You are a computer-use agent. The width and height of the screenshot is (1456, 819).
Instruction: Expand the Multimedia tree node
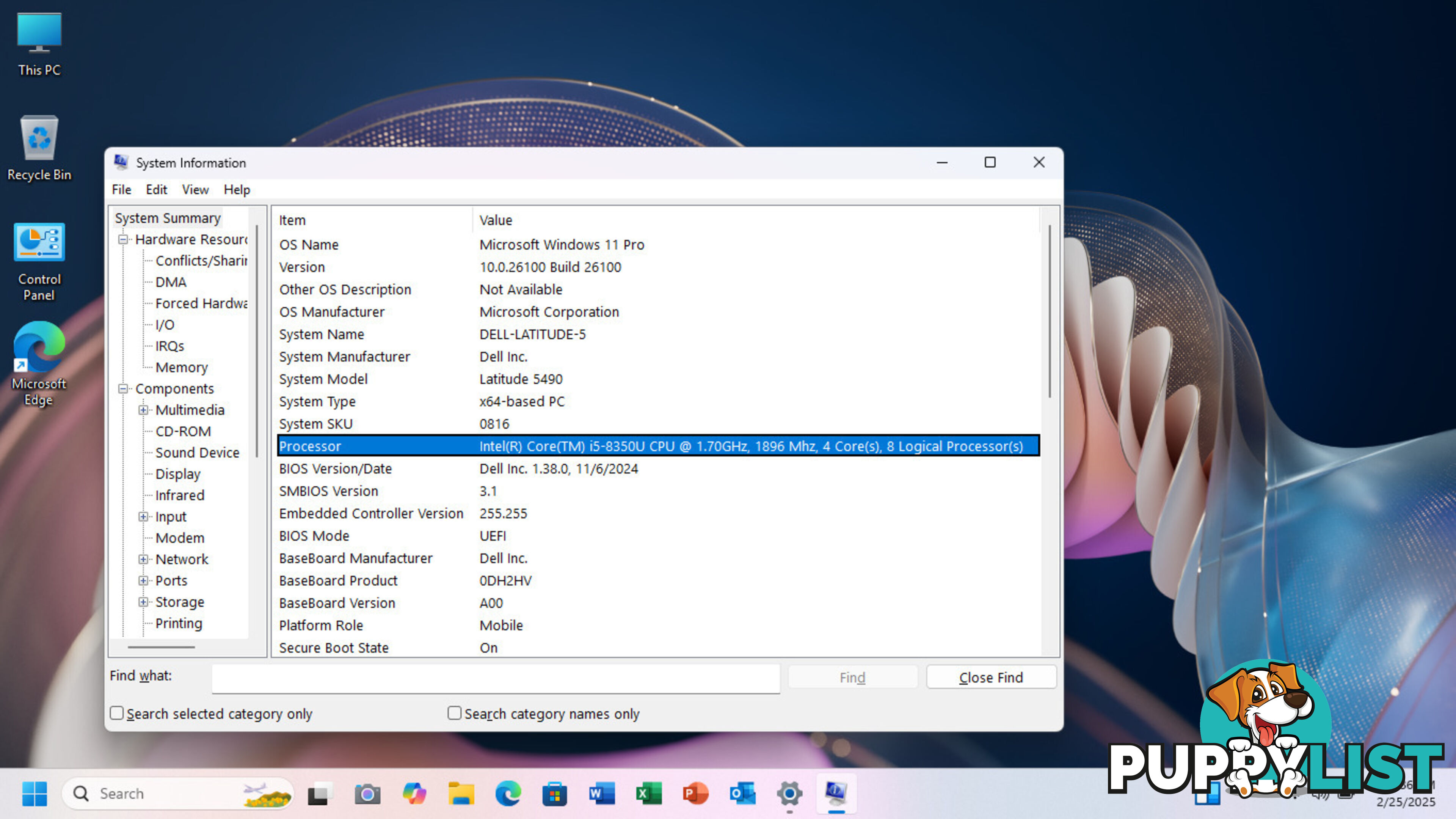click(144, 410)
